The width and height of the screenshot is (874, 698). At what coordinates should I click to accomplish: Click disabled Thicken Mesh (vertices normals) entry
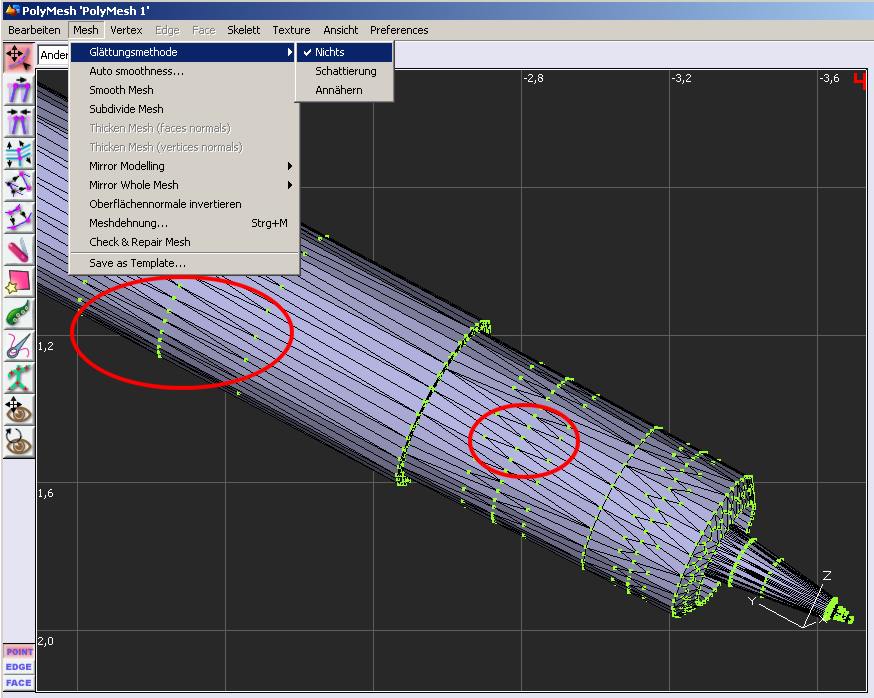click(183, 147)
